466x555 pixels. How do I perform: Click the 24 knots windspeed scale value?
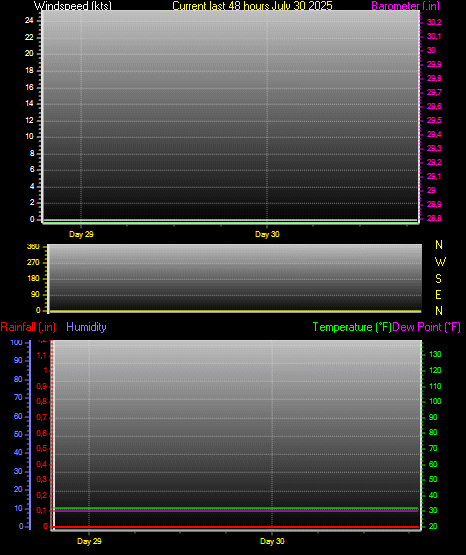tap(29, 21)
